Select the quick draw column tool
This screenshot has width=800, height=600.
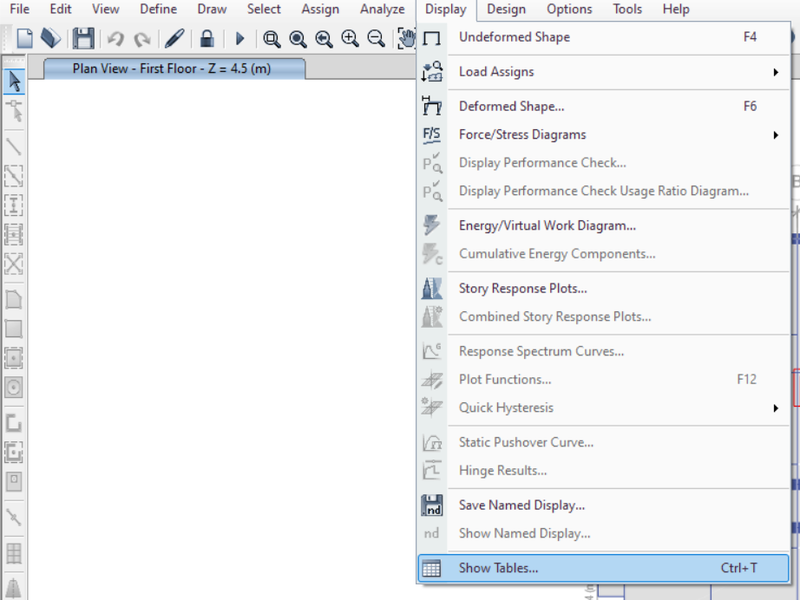point(14,205)
